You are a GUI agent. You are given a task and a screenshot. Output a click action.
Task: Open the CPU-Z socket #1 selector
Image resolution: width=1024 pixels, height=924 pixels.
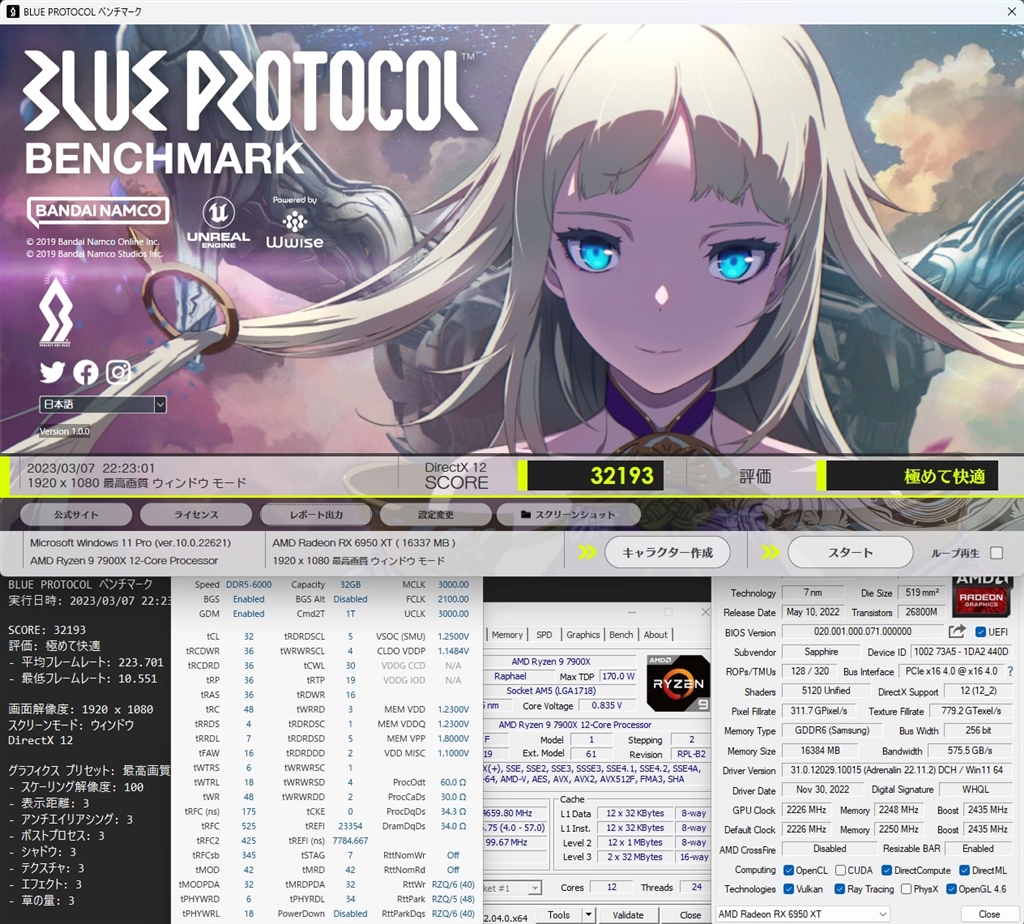click(x=512, y=888)
